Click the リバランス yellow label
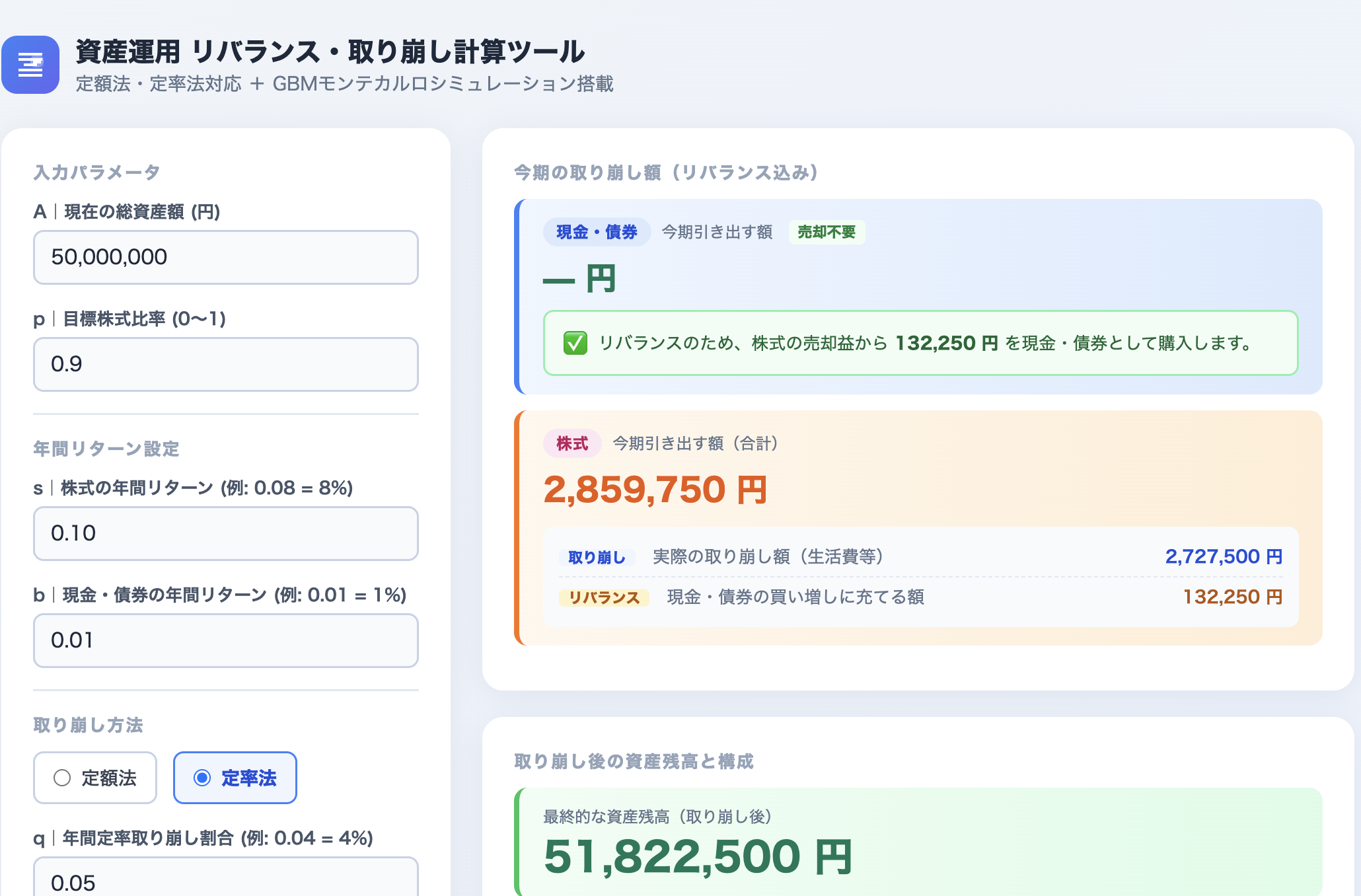 [x=604, y=597]
